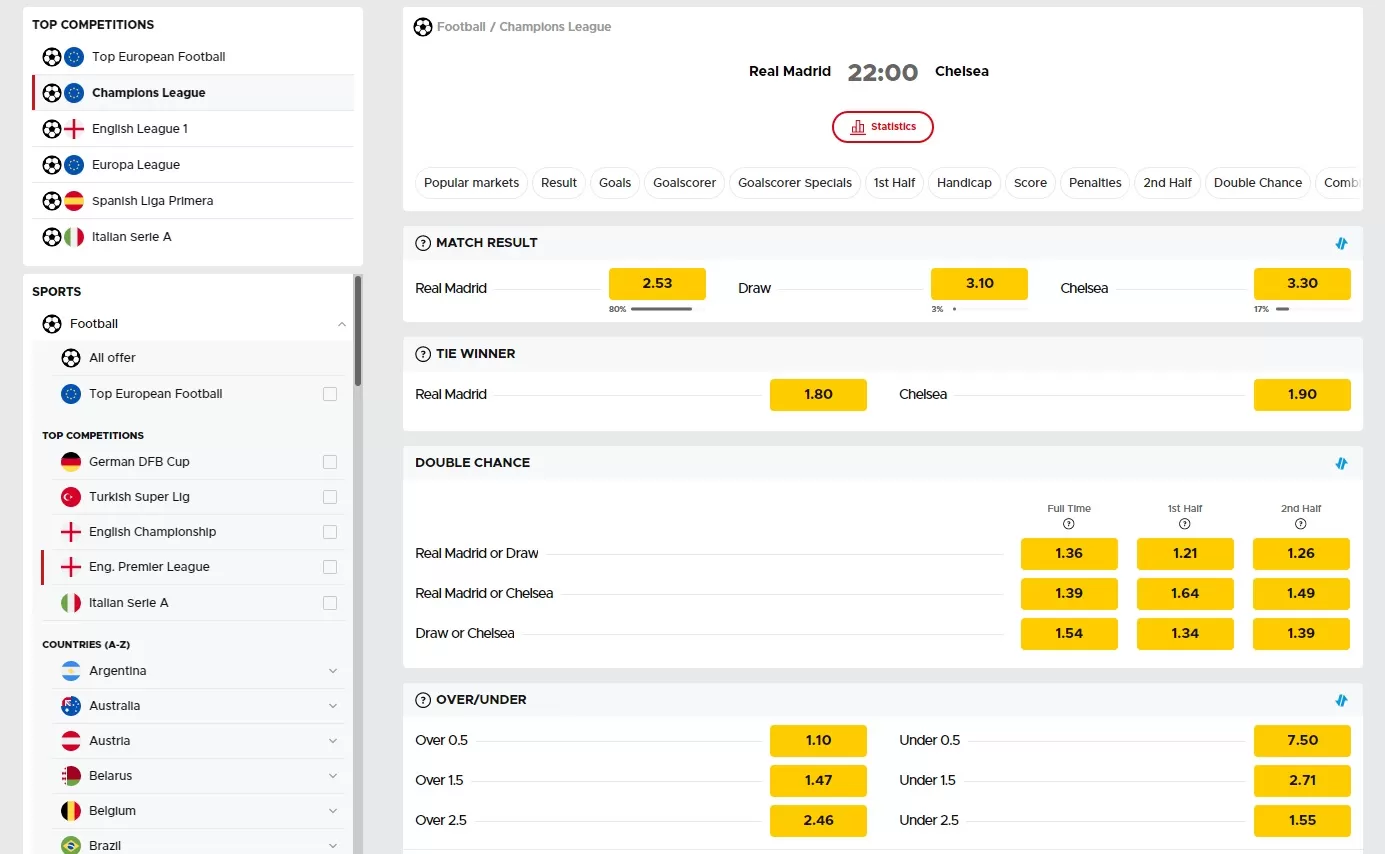
Task: Click the Australia flag icon
Action: click(x=71, y=706)
